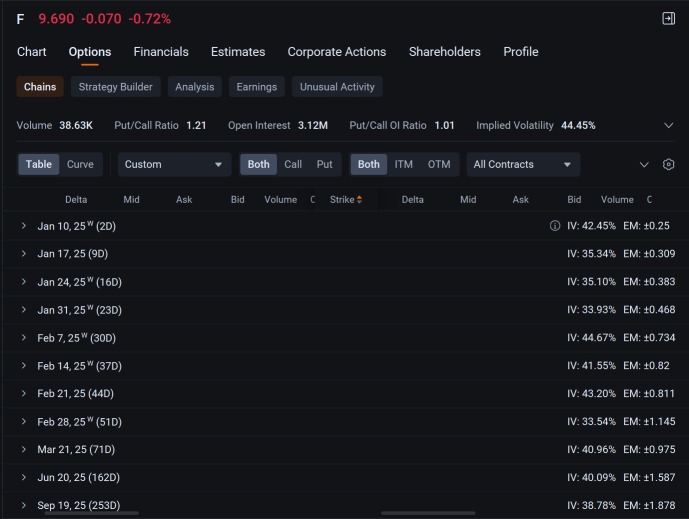Click the put-side Mid column header
689x519 pixels.
tap(468, 200)
